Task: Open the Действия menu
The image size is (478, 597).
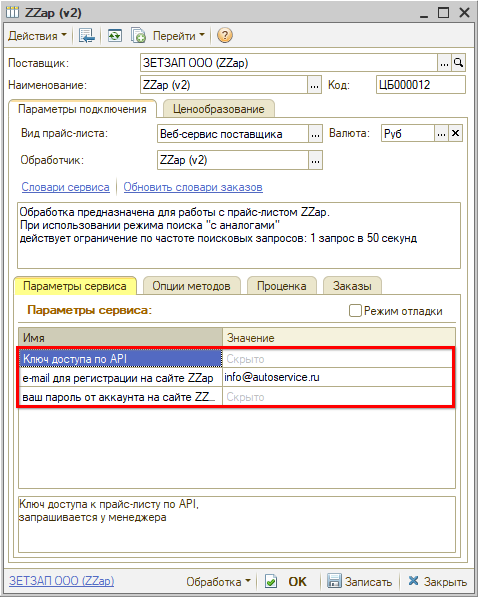Action: [x=37, y=36]
